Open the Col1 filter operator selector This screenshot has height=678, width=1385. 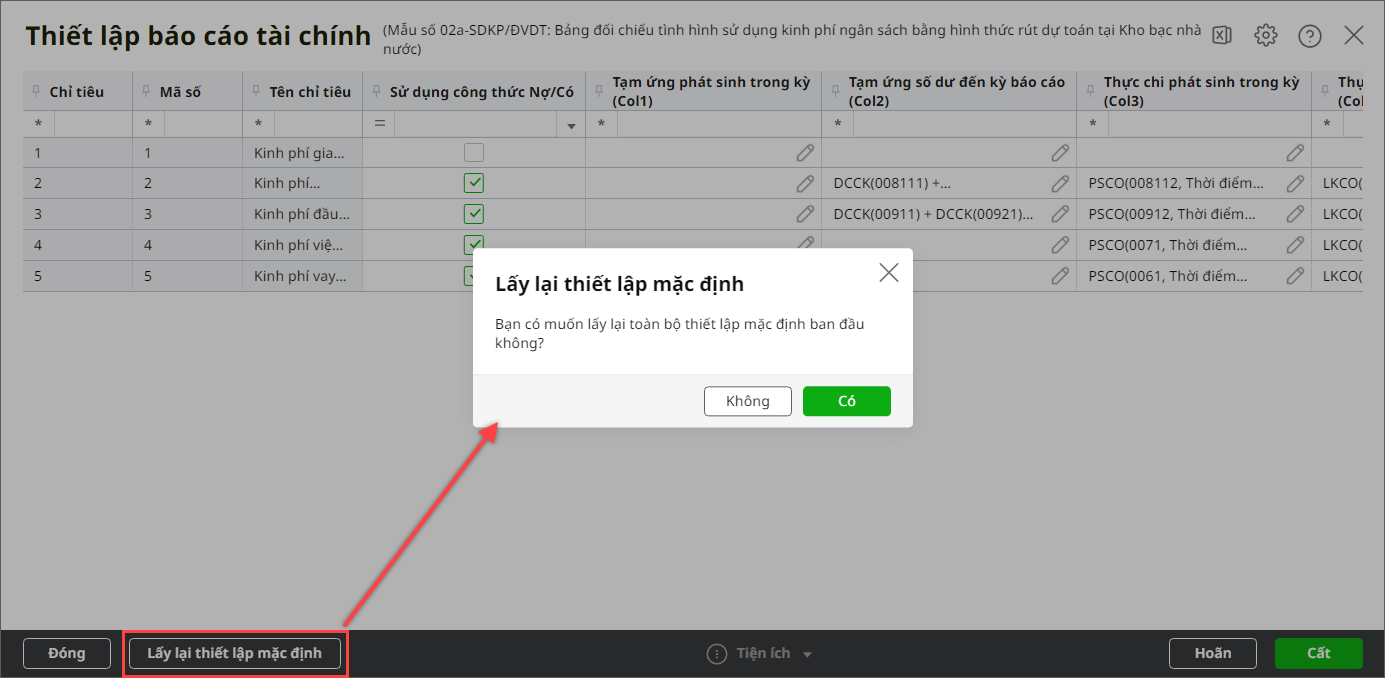point(602,124)
